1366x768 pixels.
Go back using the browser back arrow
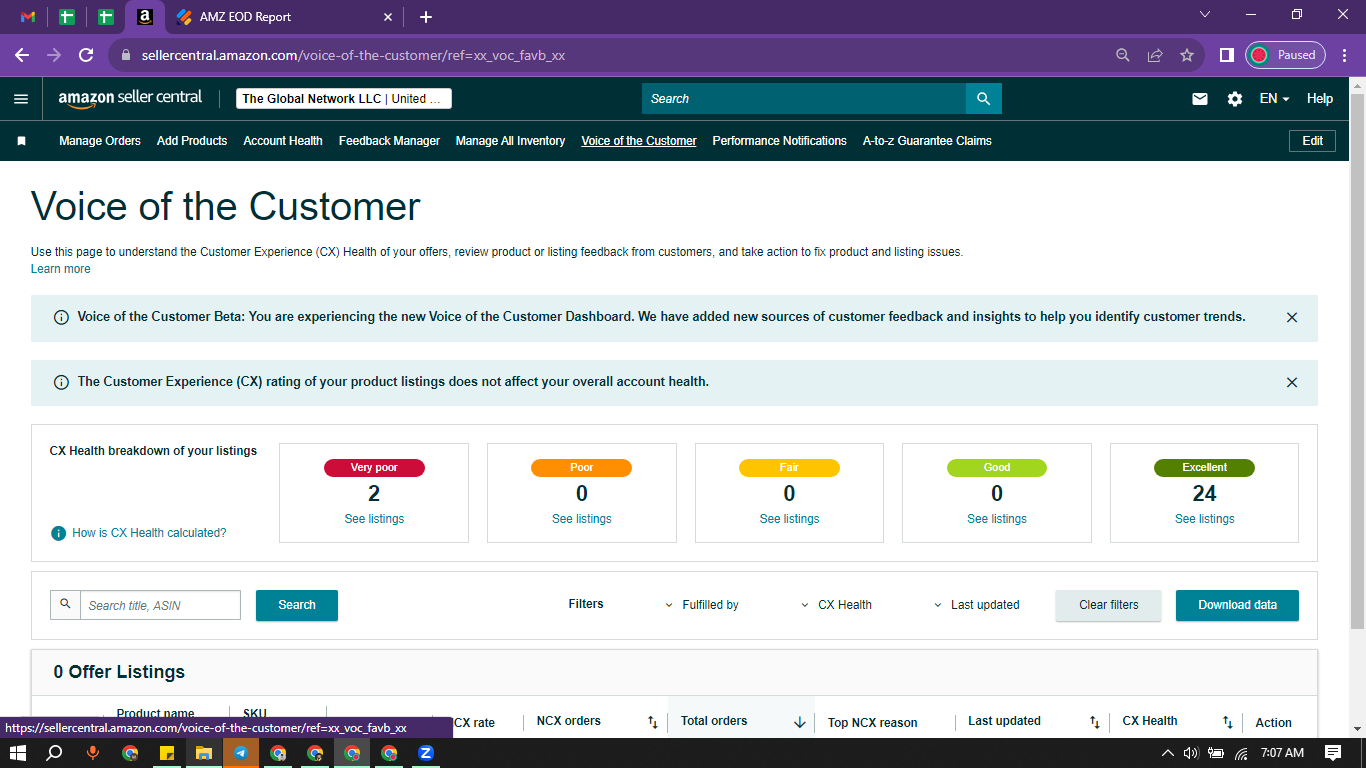(22, 55)
